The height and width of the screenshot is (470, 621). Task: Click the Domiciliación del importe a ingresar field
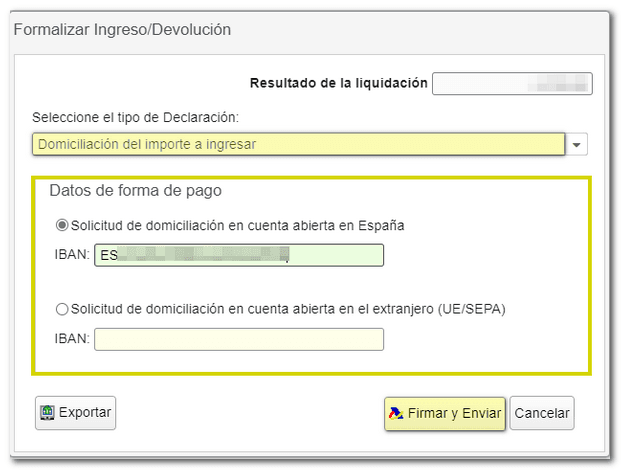(299, 144)
